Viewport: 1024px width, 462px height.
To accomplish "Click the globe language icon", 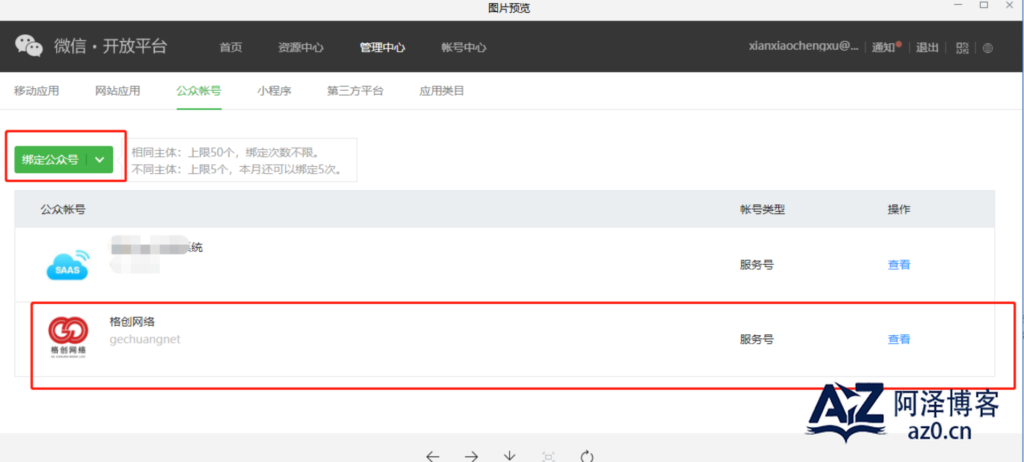I will pyautogui.click(x=988, y=48).
